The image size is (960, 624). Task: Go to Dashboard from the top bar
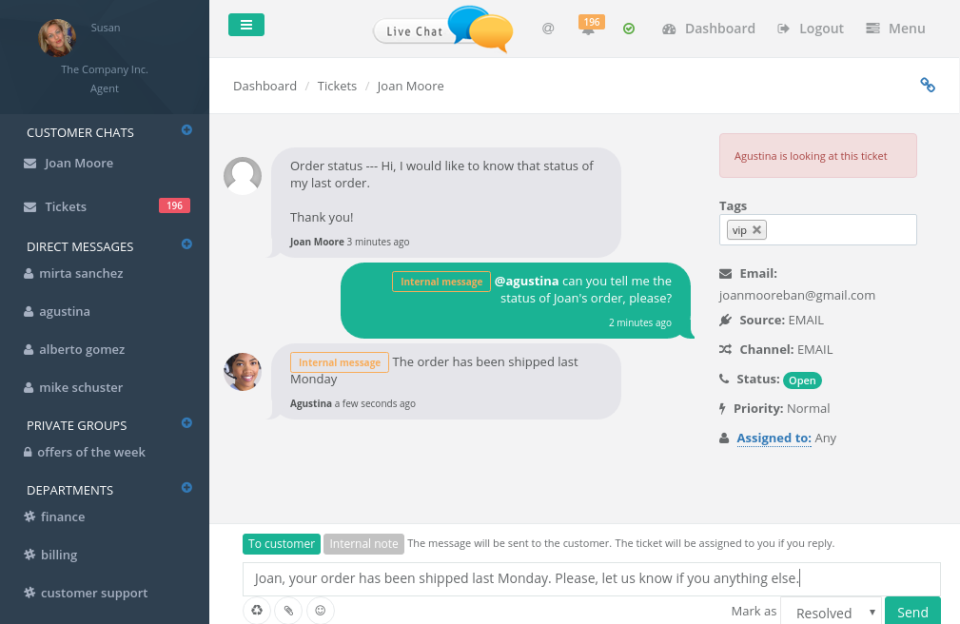[709, 28]
